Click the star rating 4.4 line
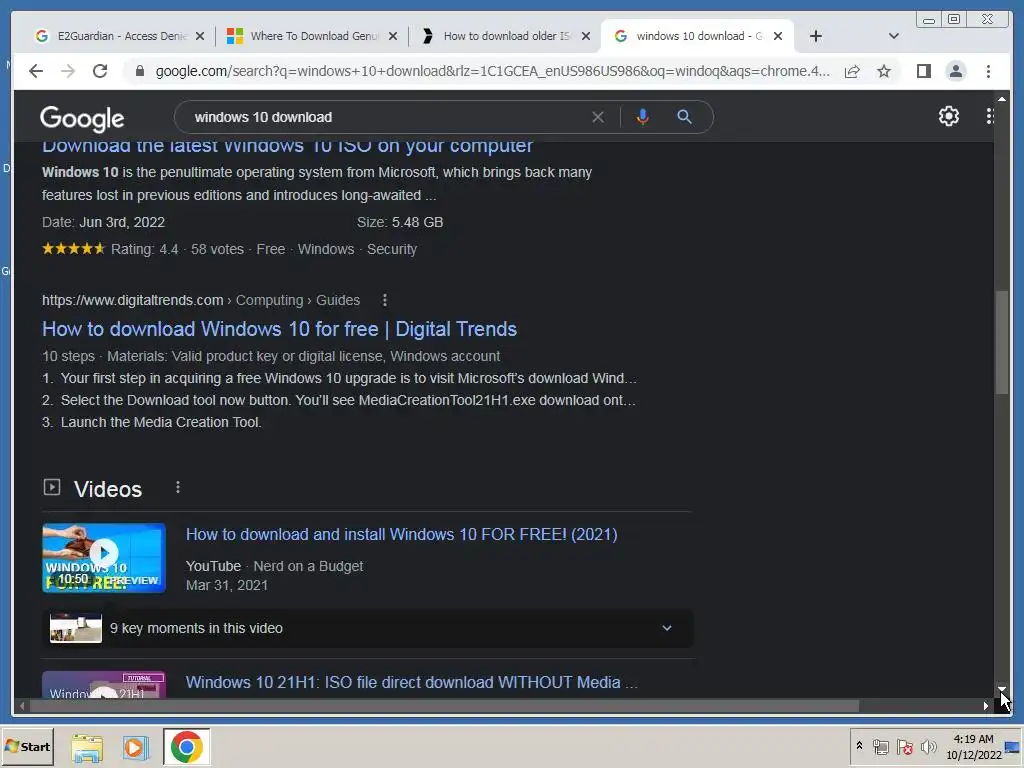The image size is (1024, 768). point(229,249)
